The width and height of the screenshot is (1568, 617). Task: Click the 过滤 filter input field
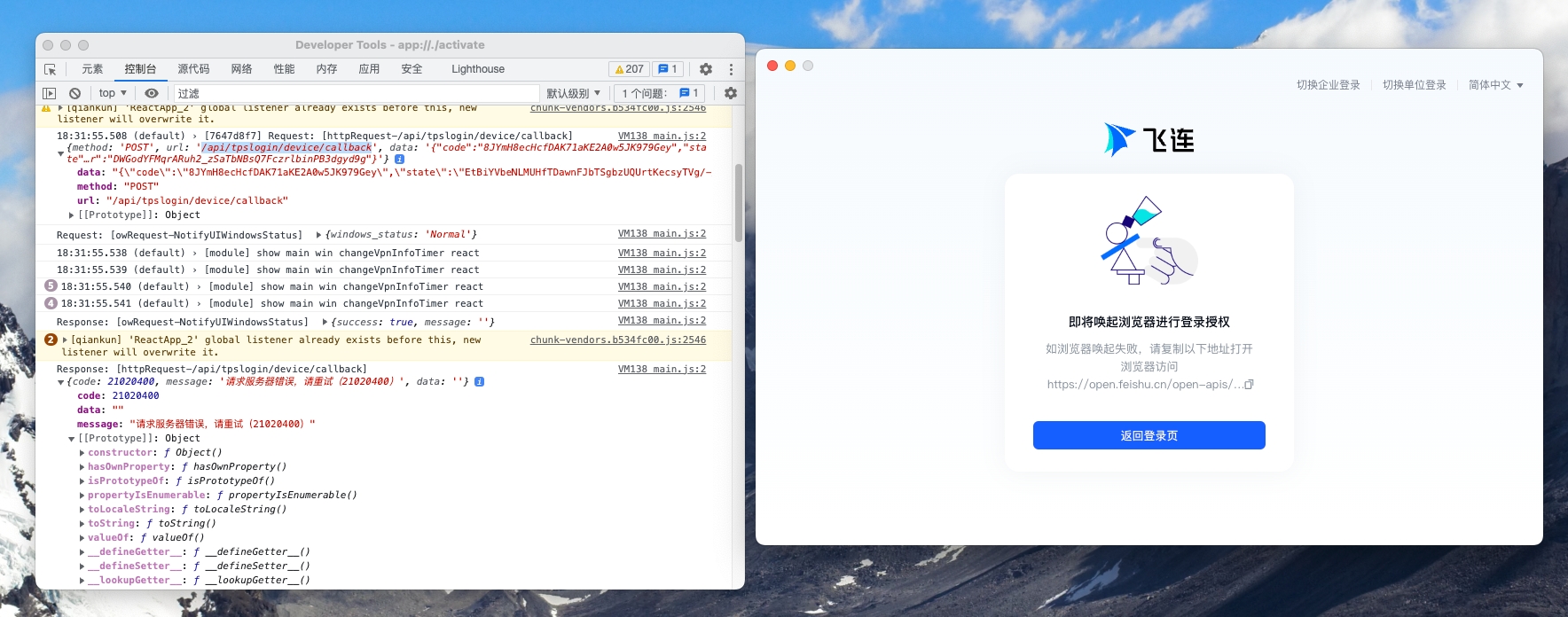(x=357, y=93)
